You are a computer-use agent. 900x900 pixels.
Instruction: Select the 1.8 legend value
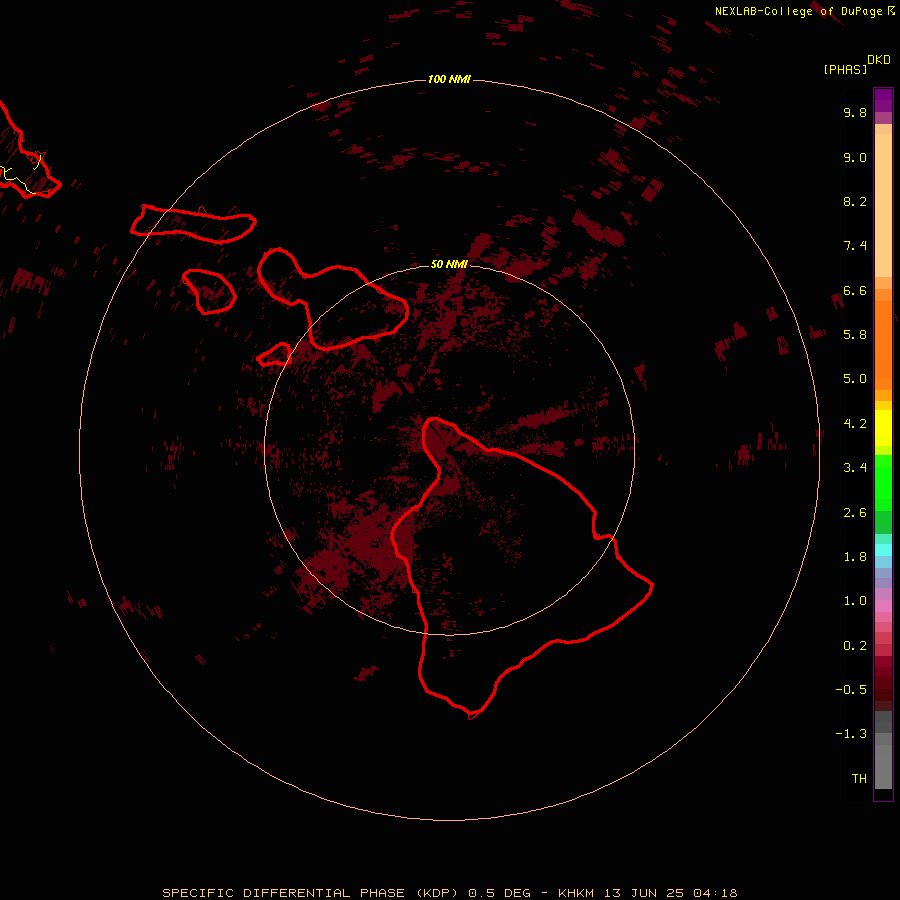[855, 557]
